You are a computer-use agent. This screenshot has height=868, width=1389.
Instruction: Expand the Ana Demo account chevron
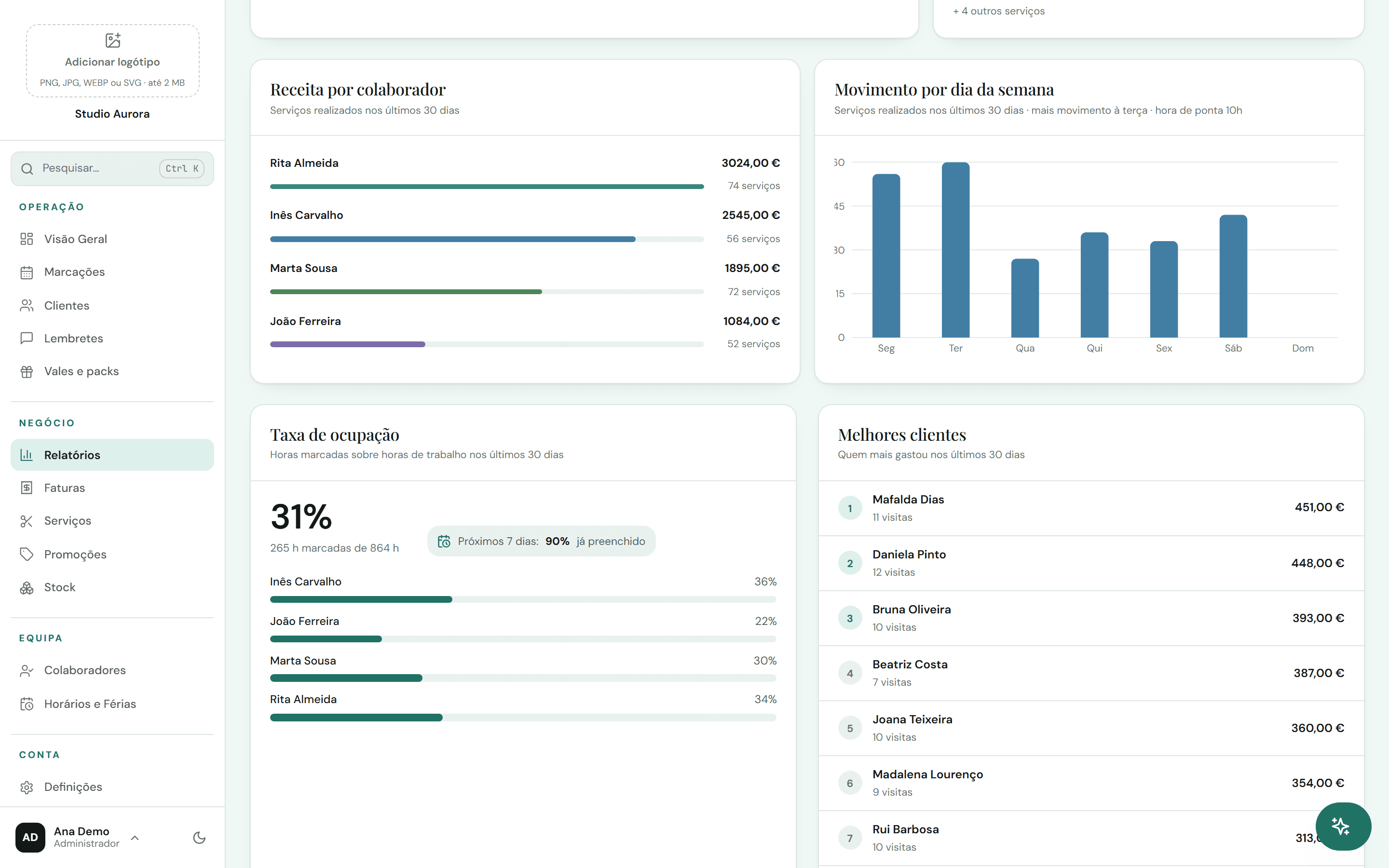[135, 838]
